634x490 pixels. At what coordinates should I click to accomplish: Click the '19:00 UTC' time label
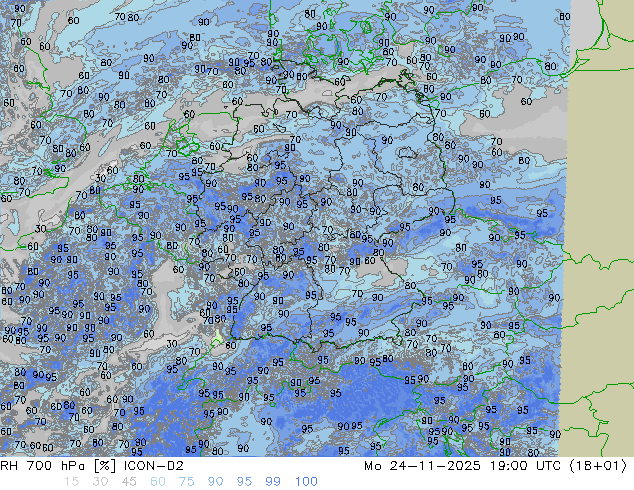point(525,466)
